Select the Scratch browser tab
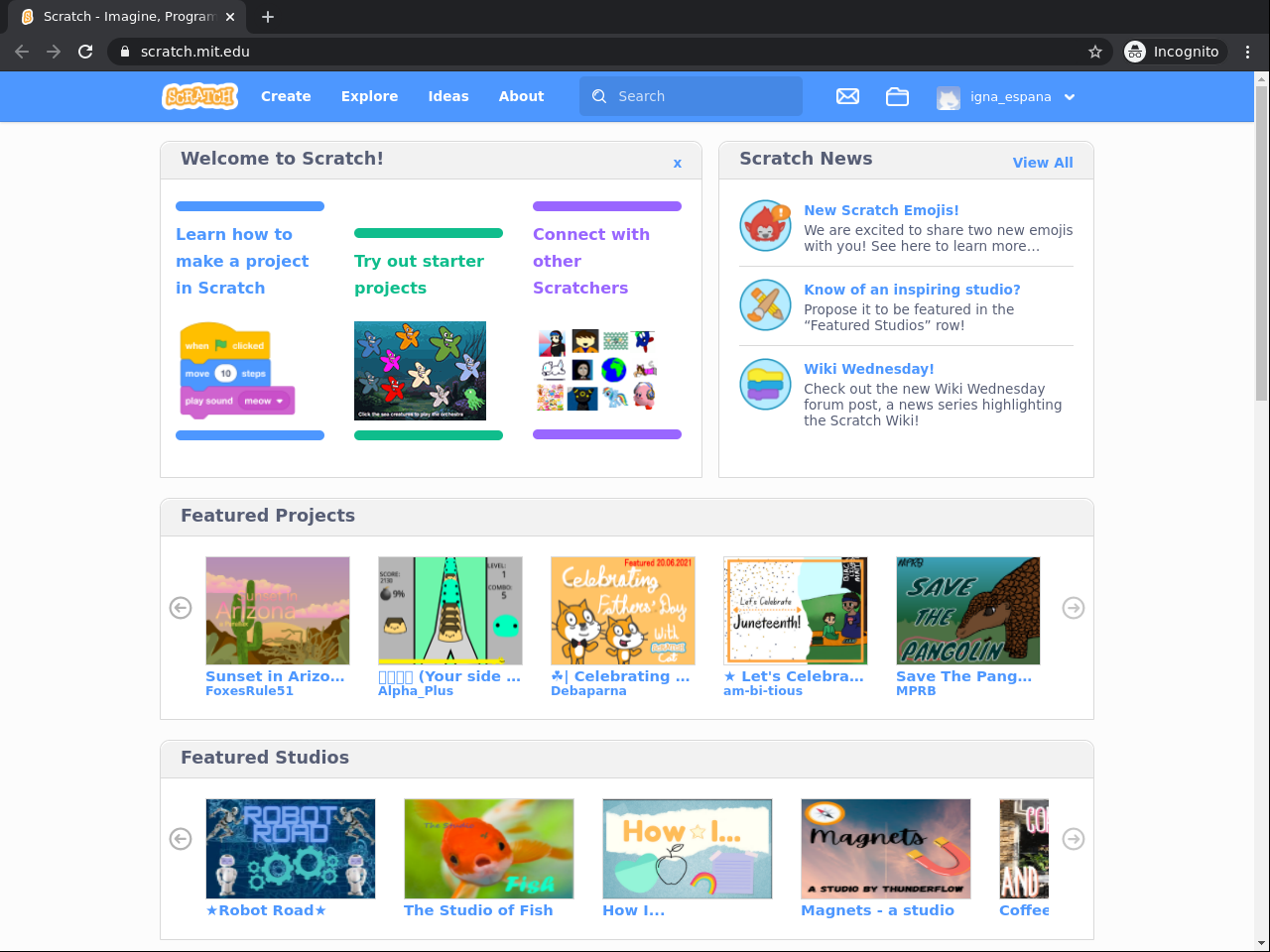The image size is (1270, 952). (127, 17)
